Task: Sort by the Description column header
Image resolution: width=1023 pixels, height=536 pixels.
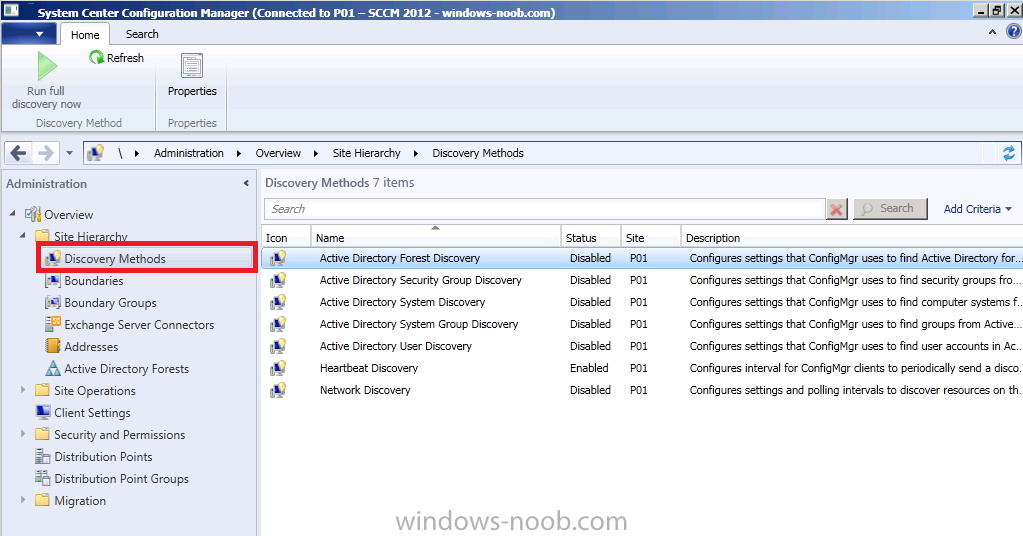Action: pos(851,236)
